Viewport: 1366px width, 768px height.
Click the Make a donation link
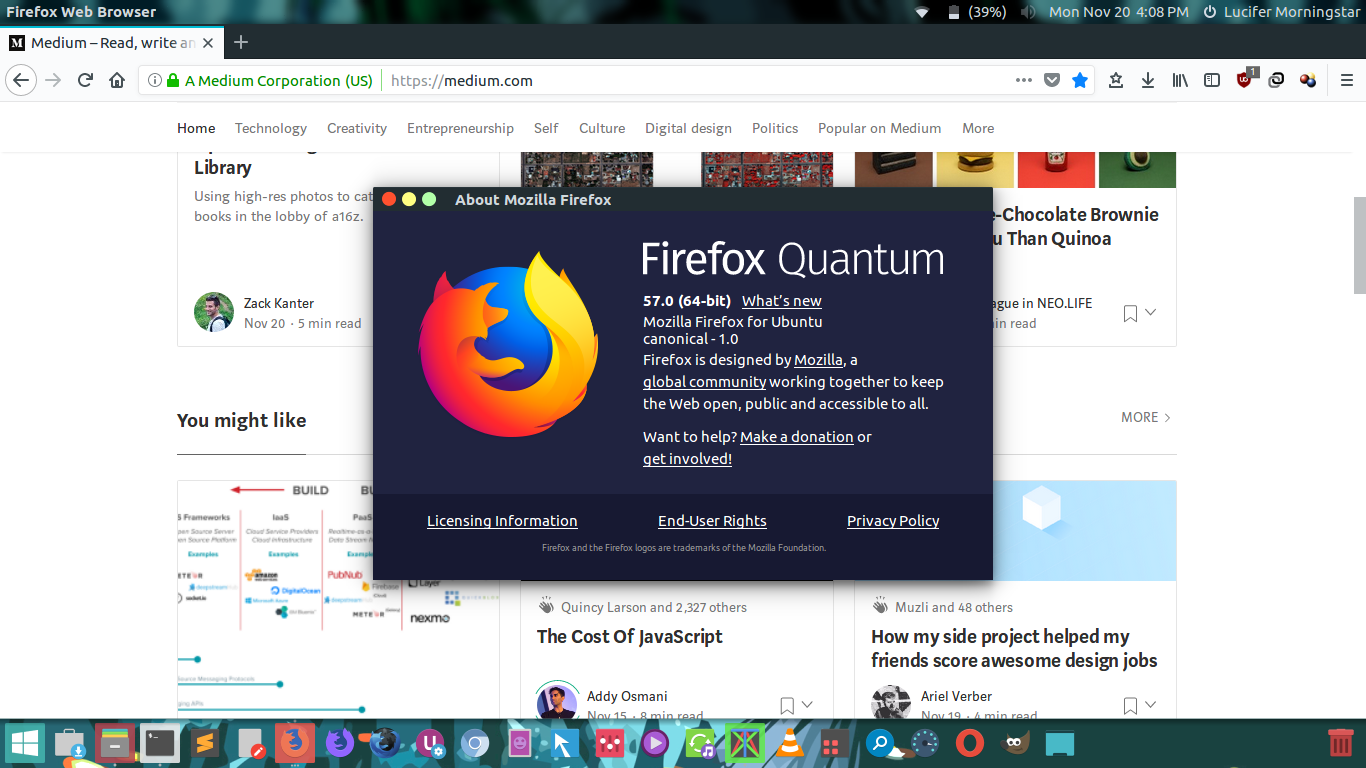pos(797,437)
